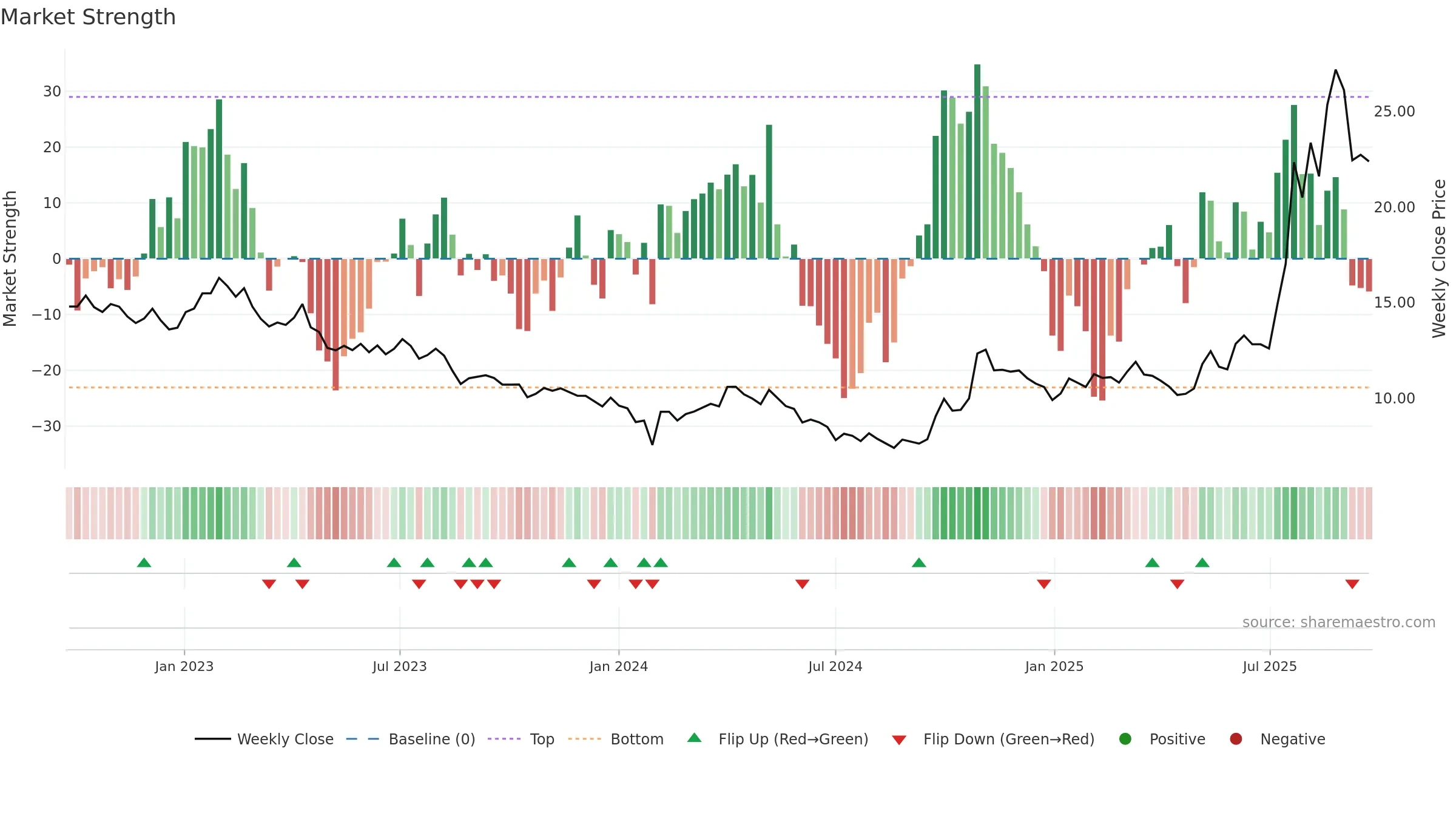This screenshot has height=819, width=1456.
Task: Select the flip-up marker near Sep 2024
Action: [919, 562]
